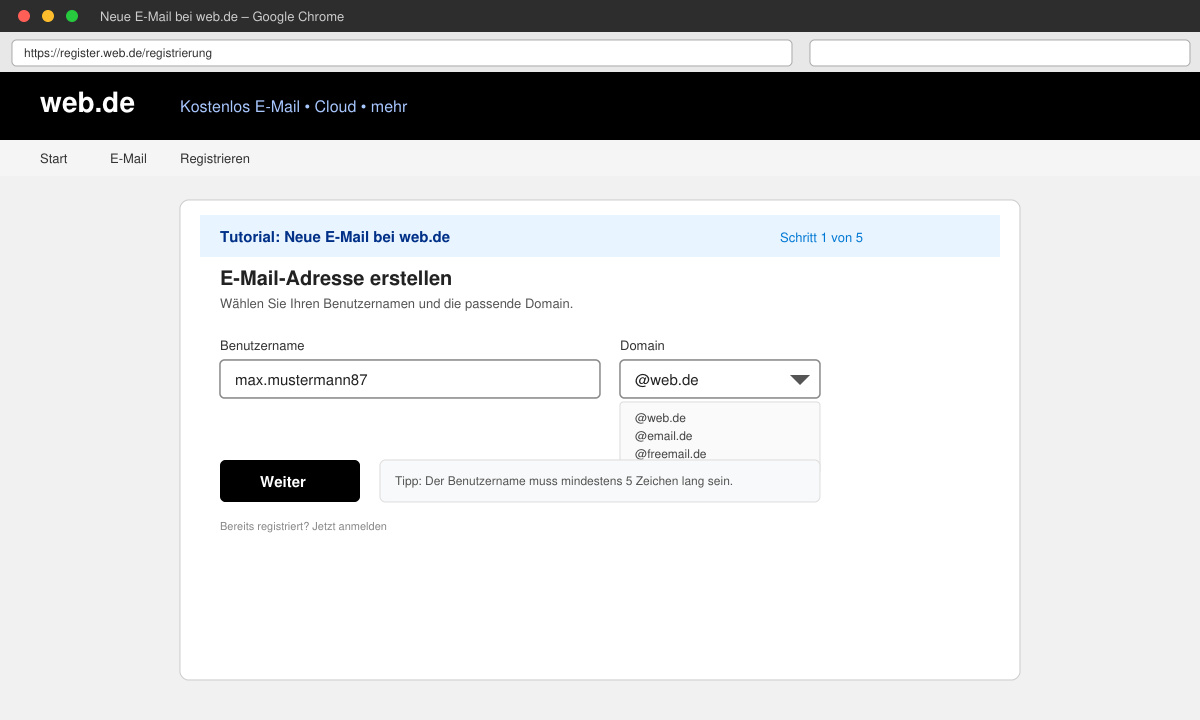Open the E-Mail navigation item
The height and width of the screenshot is (720, 1200).
128,159
